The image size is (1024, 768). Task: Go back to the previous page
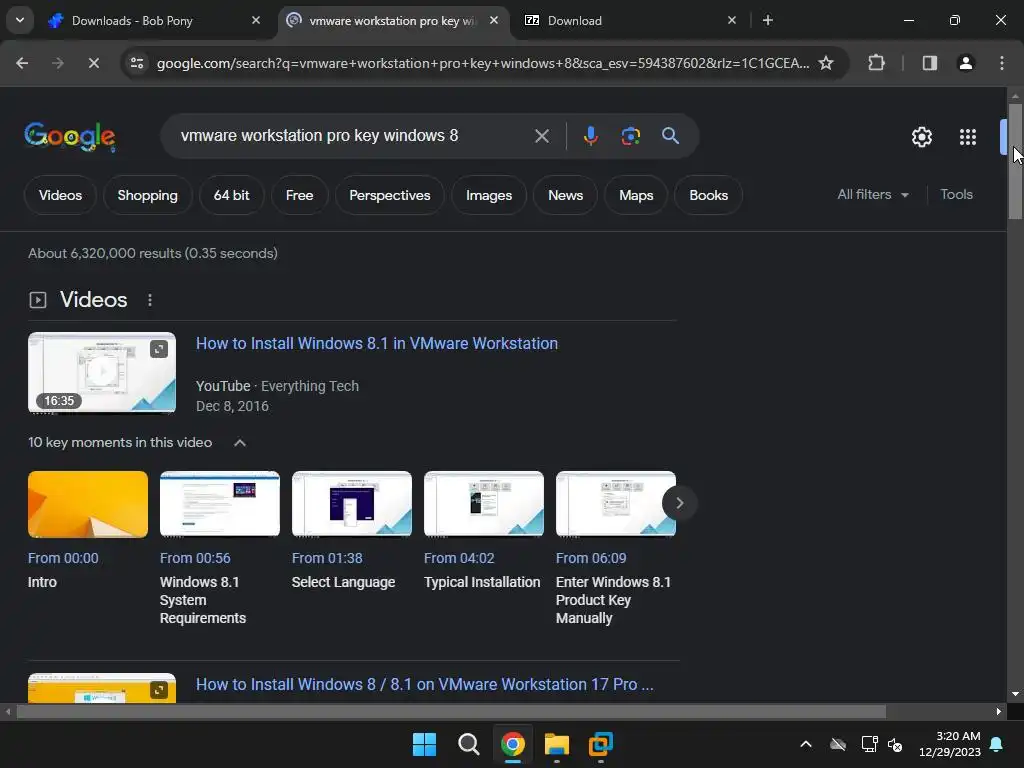(x=22, y=63)
